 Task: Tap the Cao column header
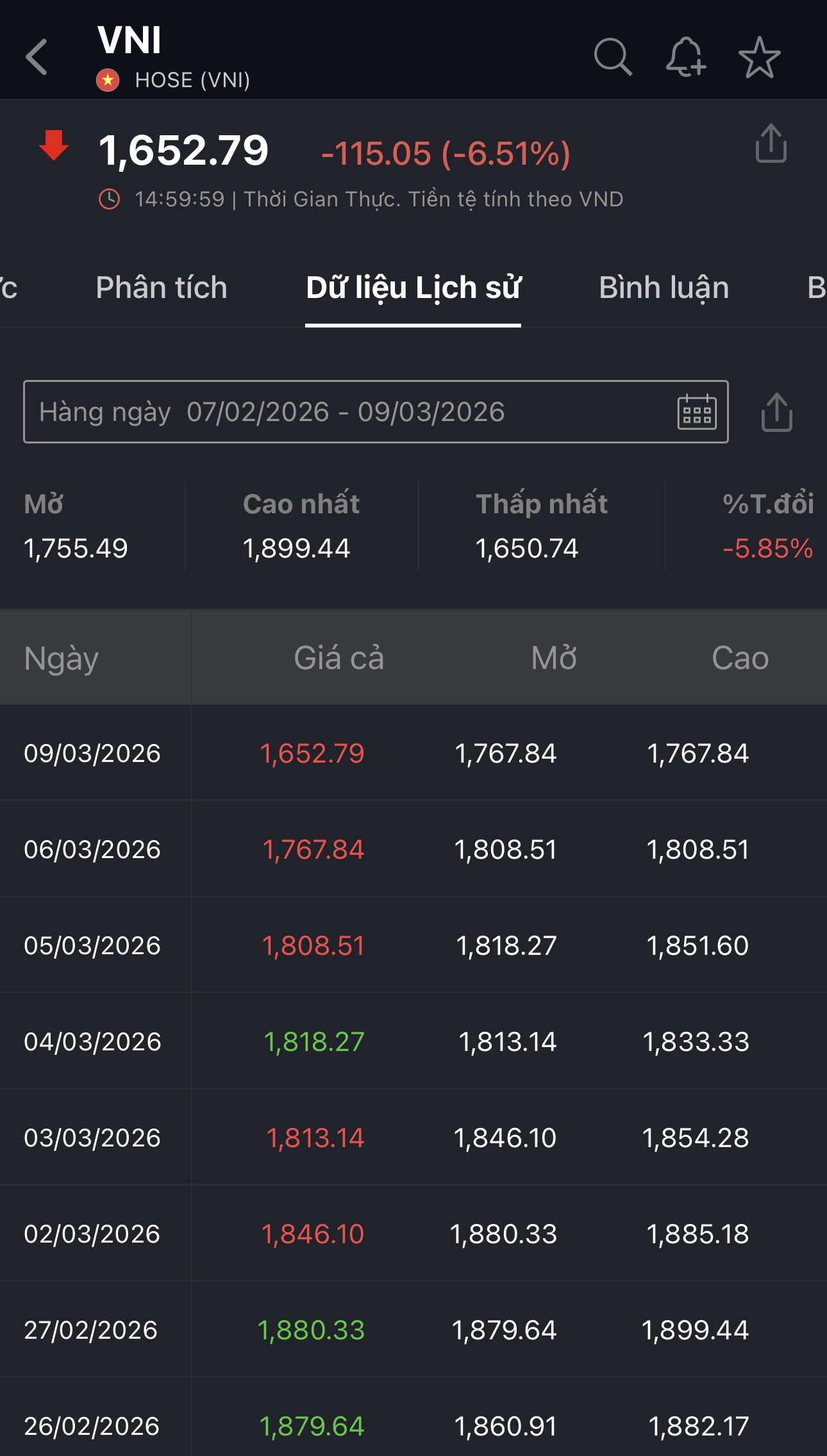pos(740,658)
